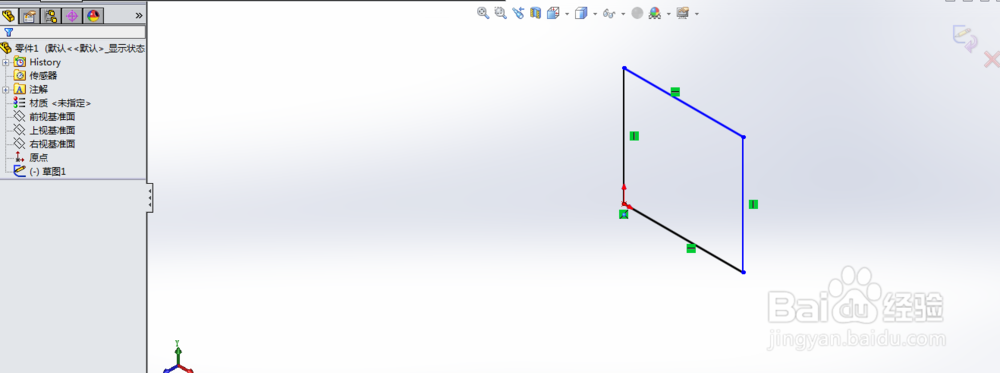Select the History folder
The image size is (1000, 373).
[45, 62]
